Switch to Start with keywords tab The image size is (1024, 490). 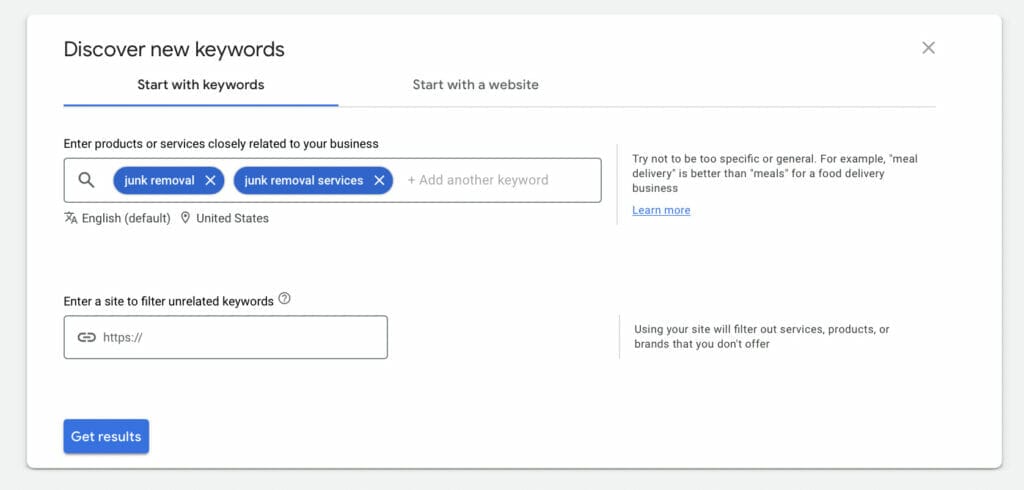[x=200, y=85]
